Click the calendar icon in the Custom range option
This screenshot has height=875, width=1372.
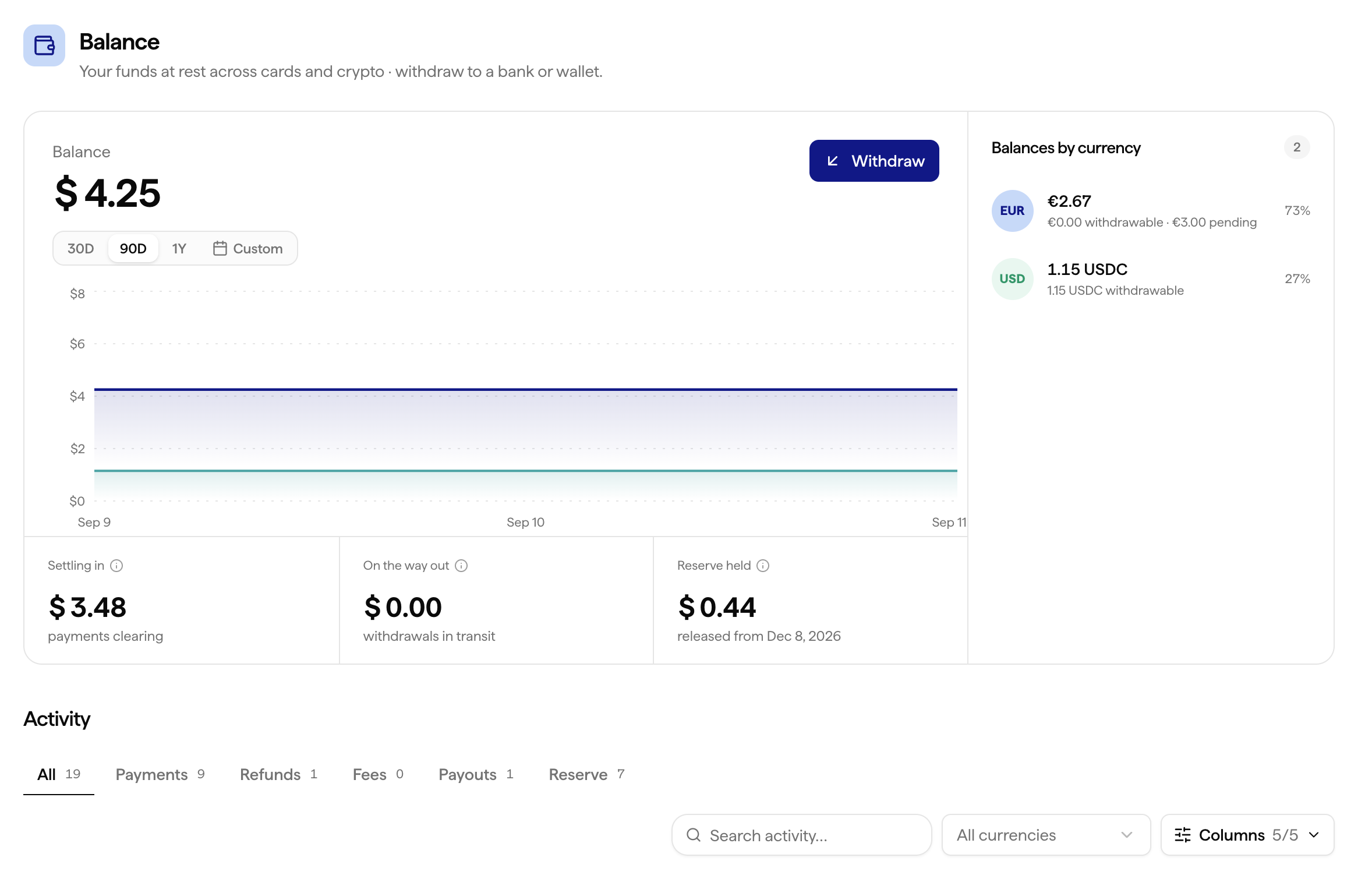[220, 249]
